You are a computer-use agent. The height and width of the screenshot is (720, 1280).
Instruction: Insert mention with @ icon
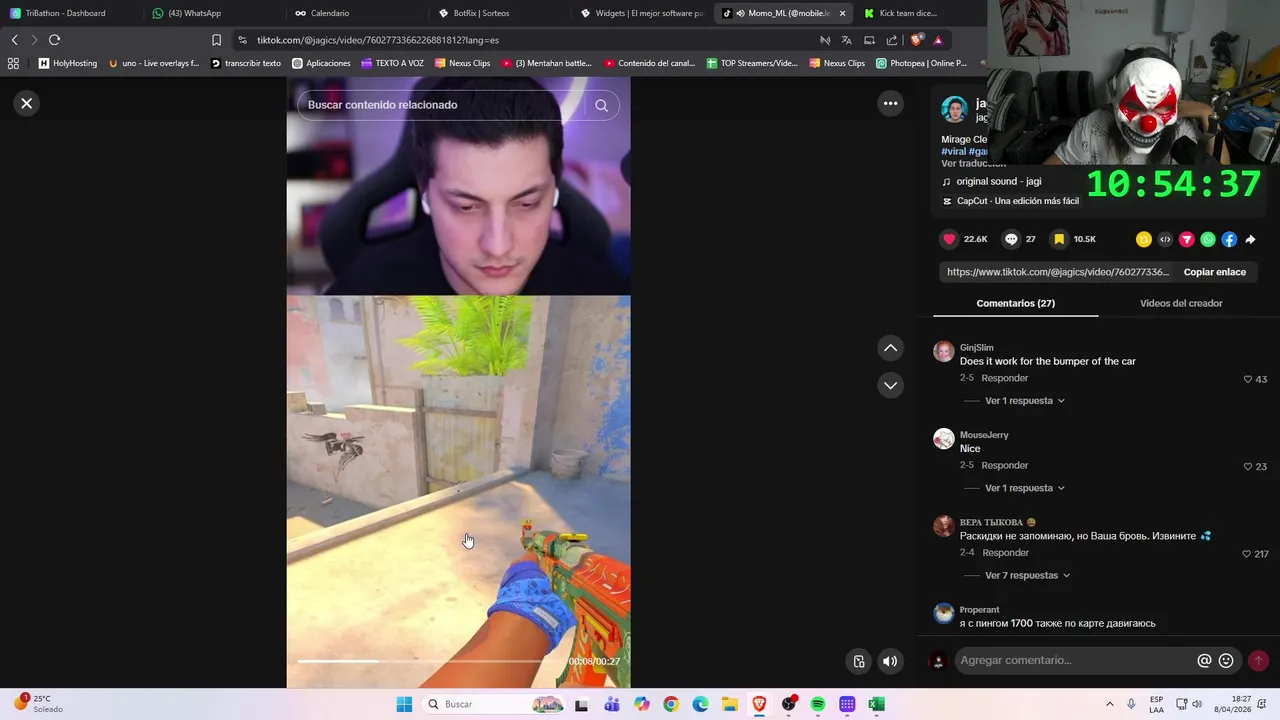point(1205,661)
